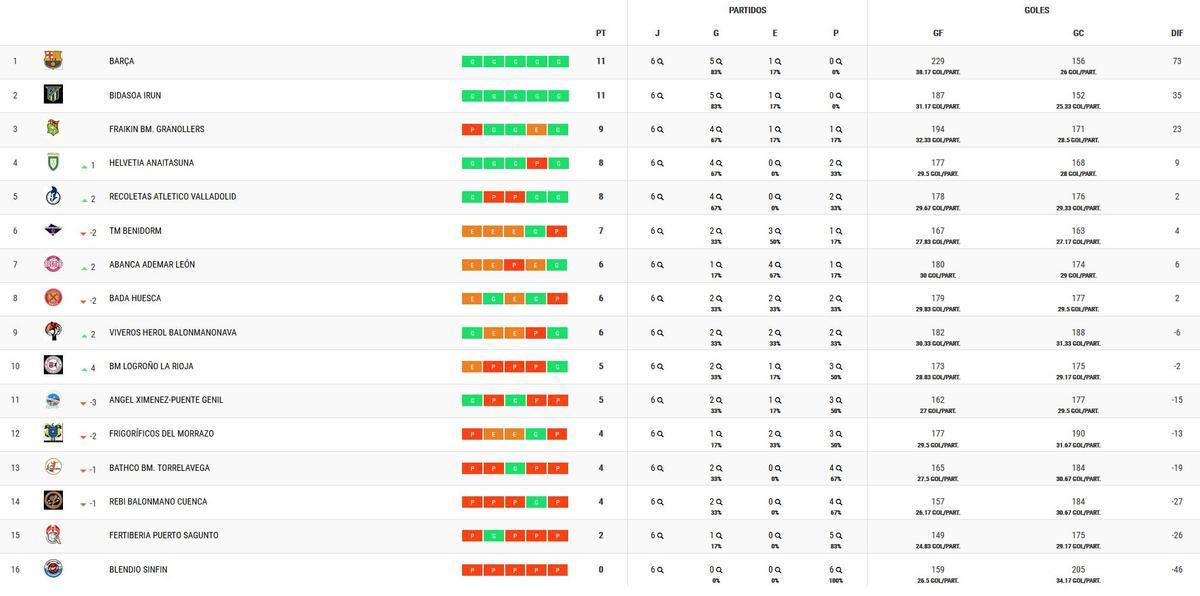Click the Barça team crest logo
This screenshot has height=596, width=1200.
52,60
